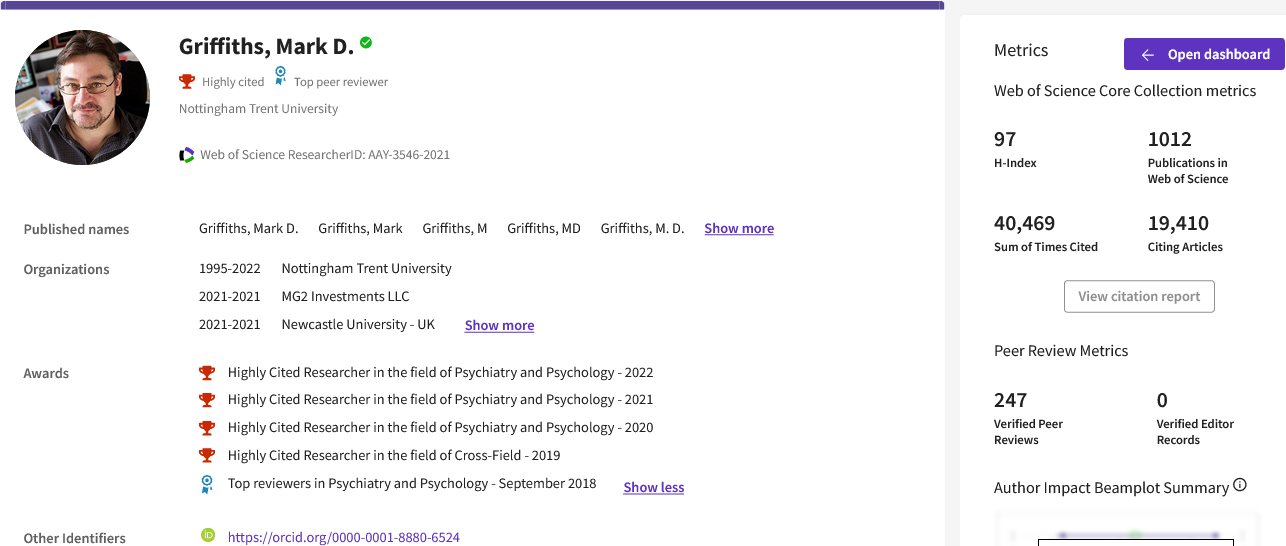Collapse the awards list with Show less
The height and width of the screenshot is (546, 1286).
coord(653,488)
